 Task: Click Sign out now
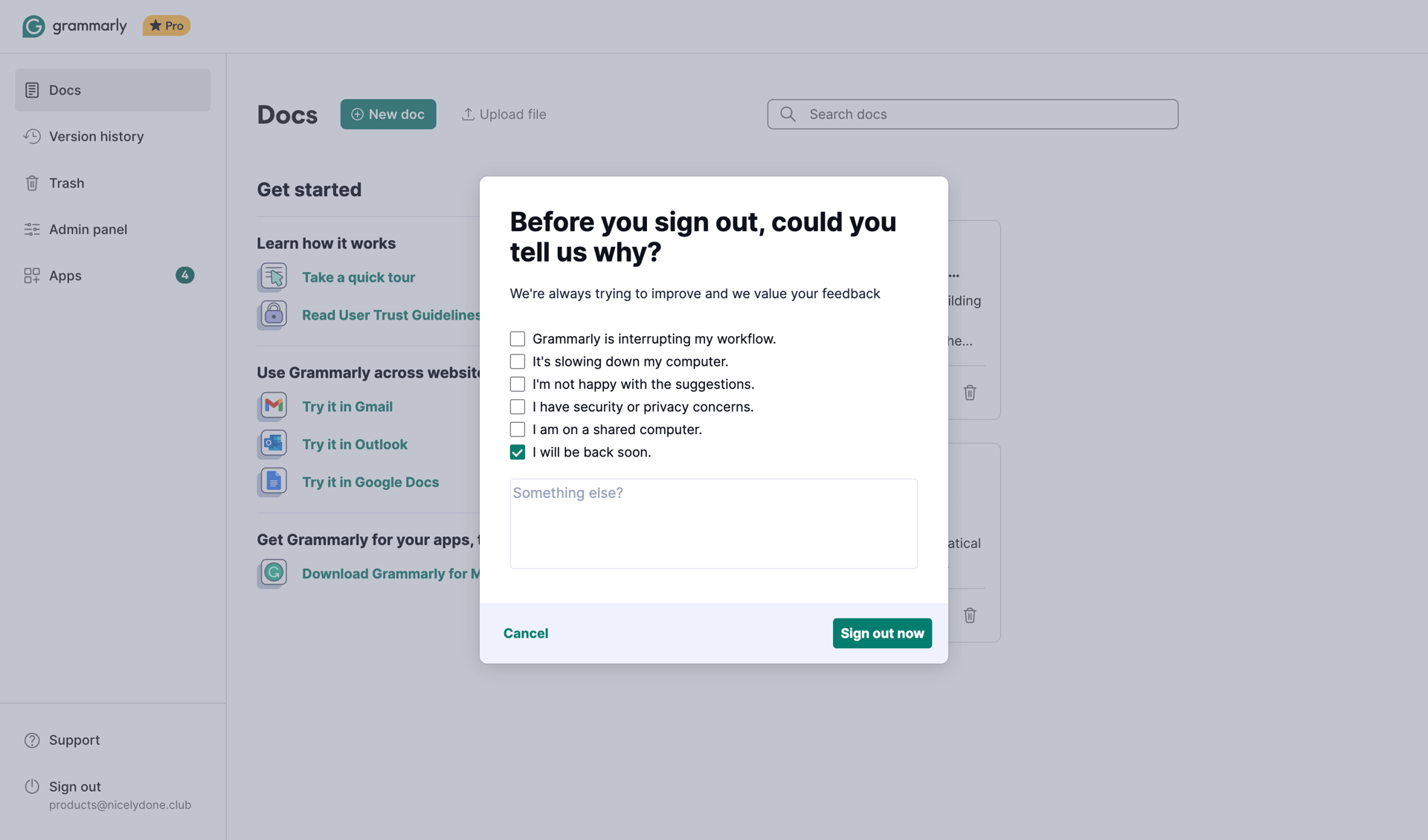(882, 633)
